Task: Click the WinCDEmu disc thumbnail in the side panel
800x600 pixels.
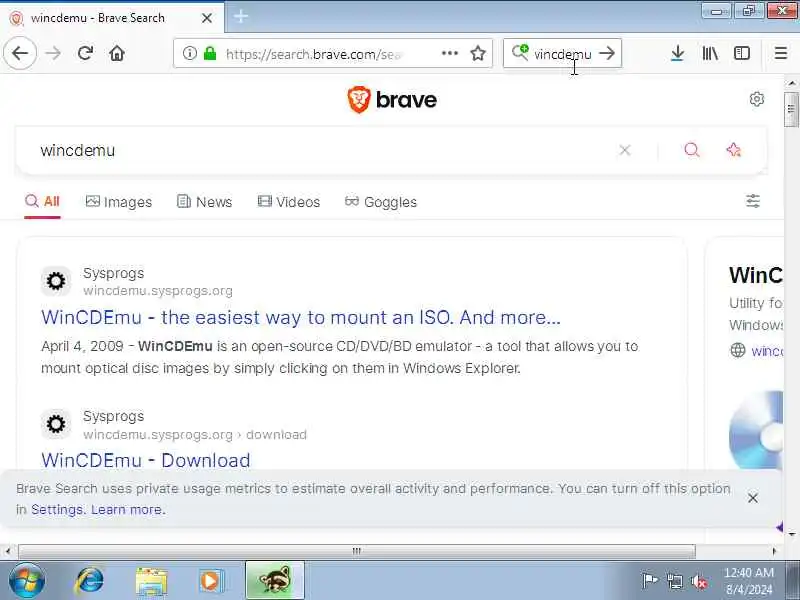Action: click(x=756, y=430)
